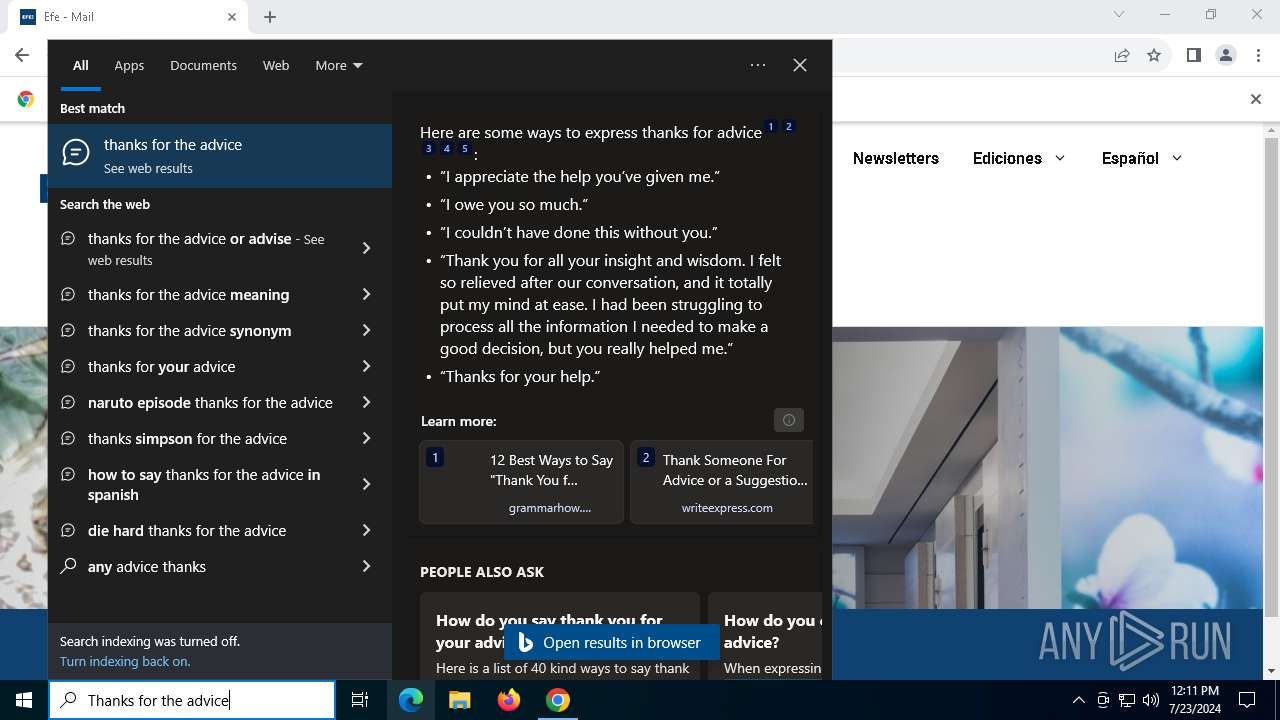
Task: Open citation reference number 2
Action: coord(789,127)
